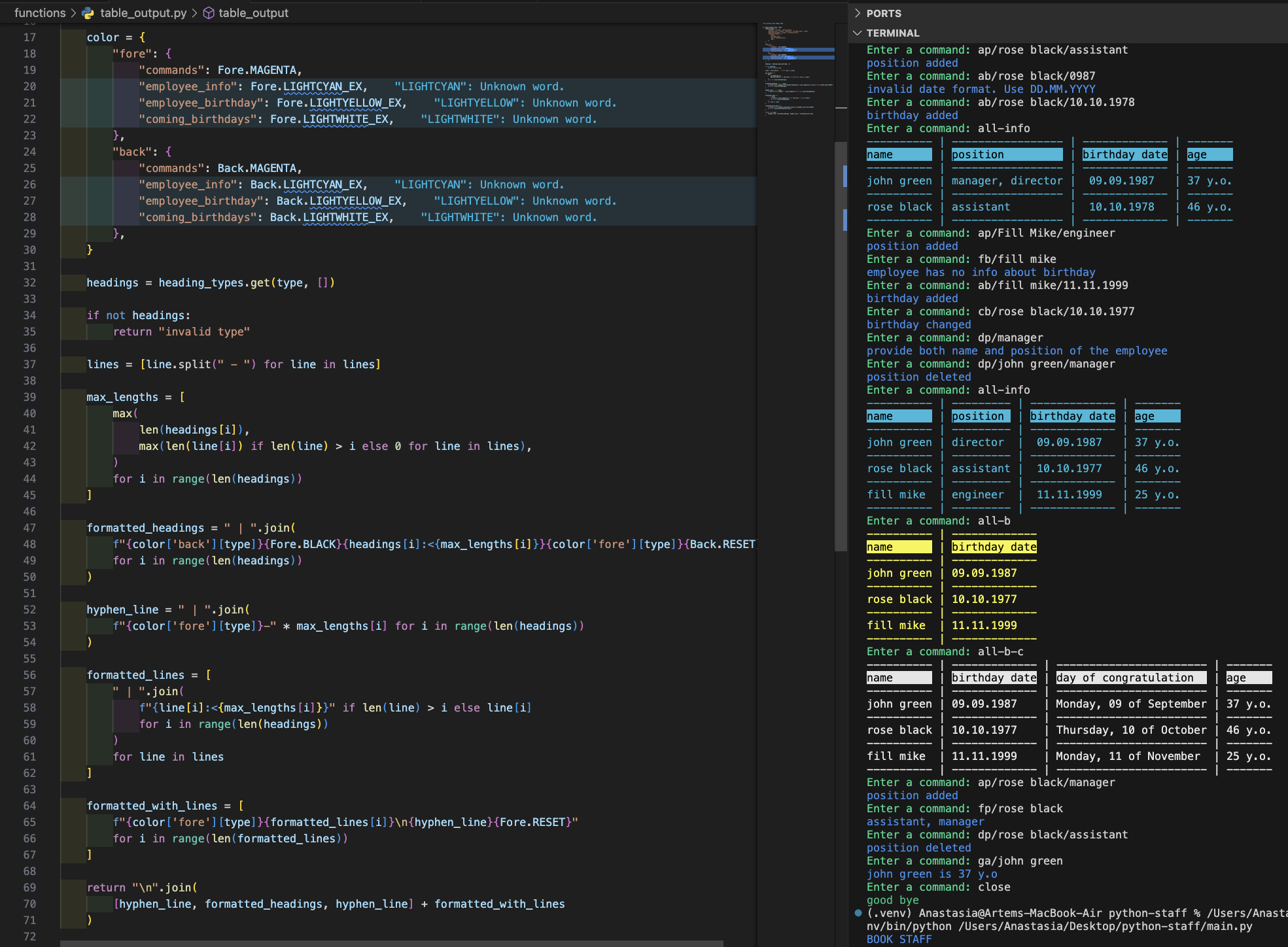Collapse the TERMINAL section chevron
The image size is (1288, 947).
tap(858, 33)
